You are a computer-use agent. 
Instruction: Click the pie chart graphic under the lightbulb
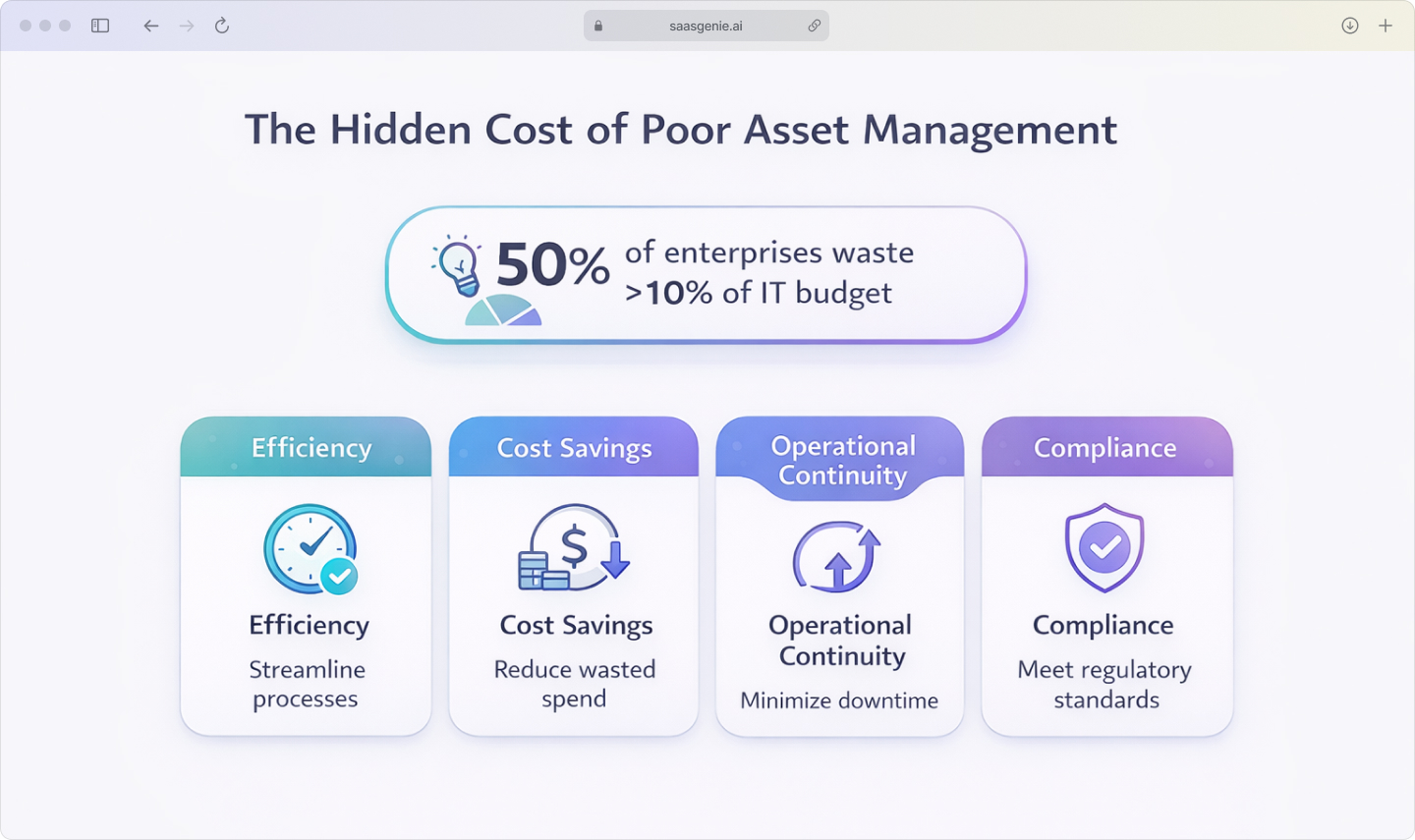505,312
